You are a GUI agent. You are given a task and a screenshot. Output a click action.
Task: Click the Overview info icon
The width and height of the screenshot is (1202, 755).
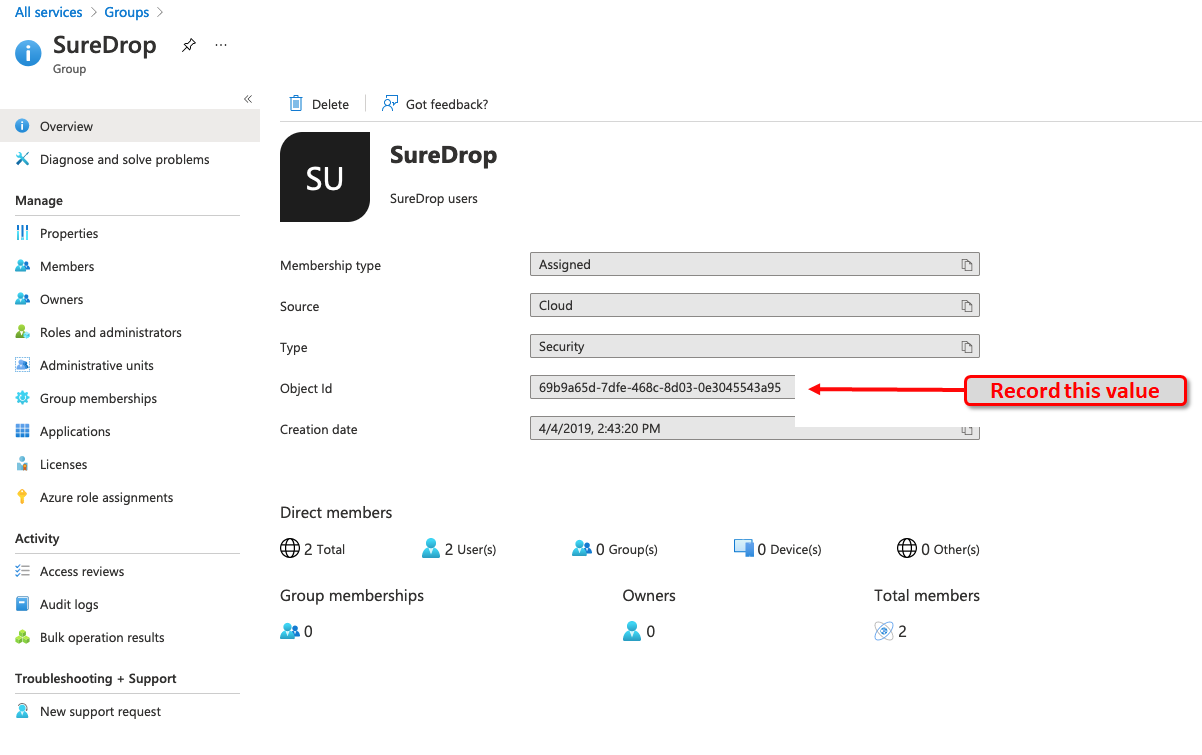(x=23, y=126)
